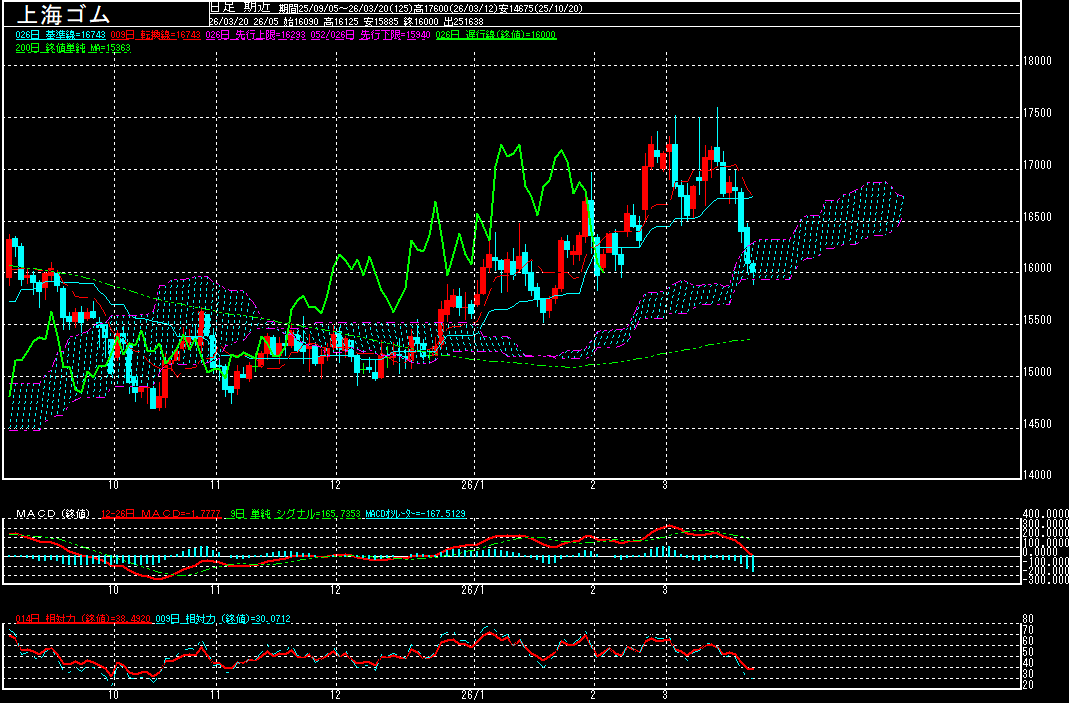The height and width of the screenshot is (703, 1080).
Task: Select the 12-26日 MACD legend label
Action: click(148, 514)
